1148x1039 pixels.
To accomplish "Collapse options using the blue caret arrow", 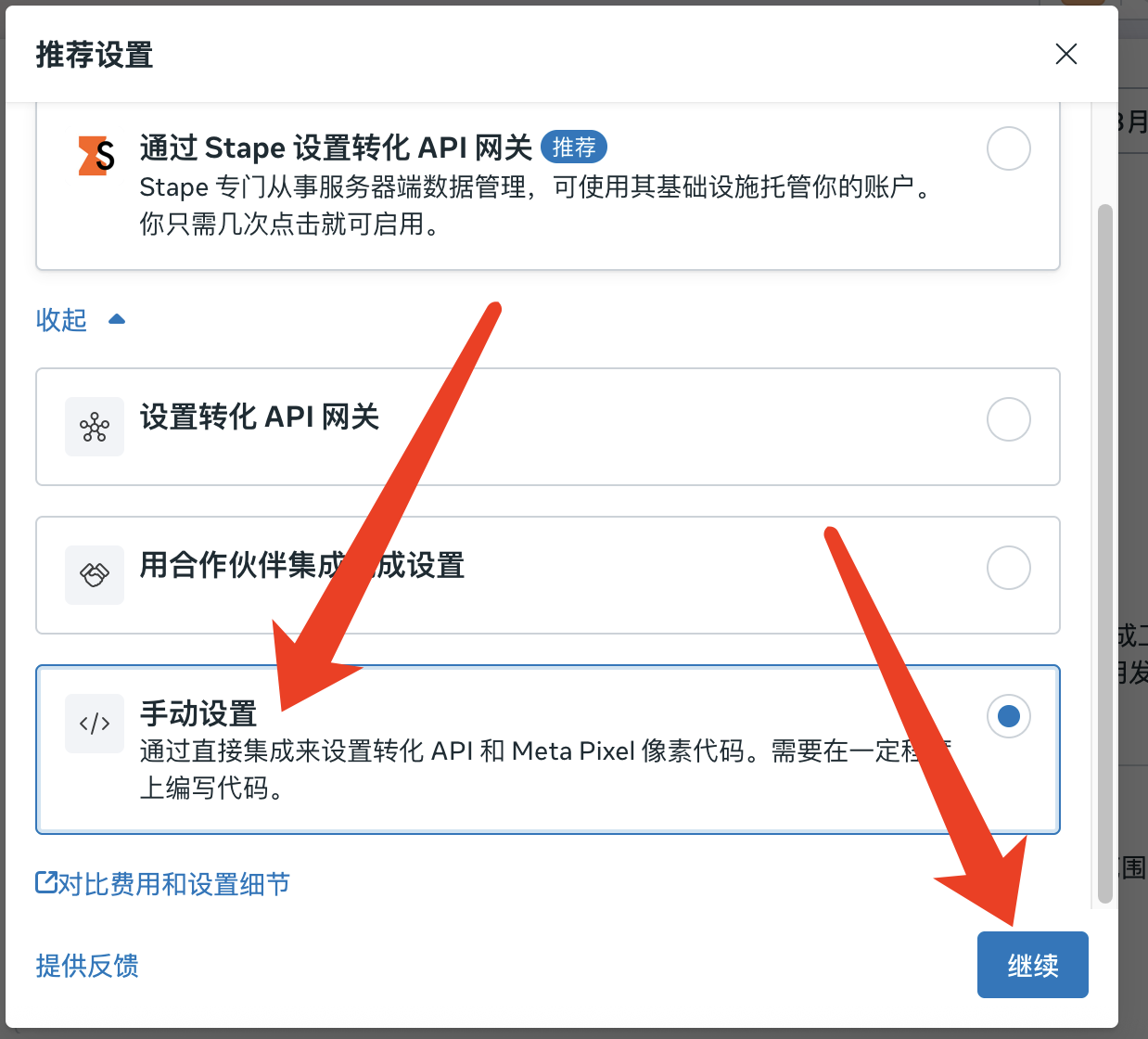I will pos(117,319).
